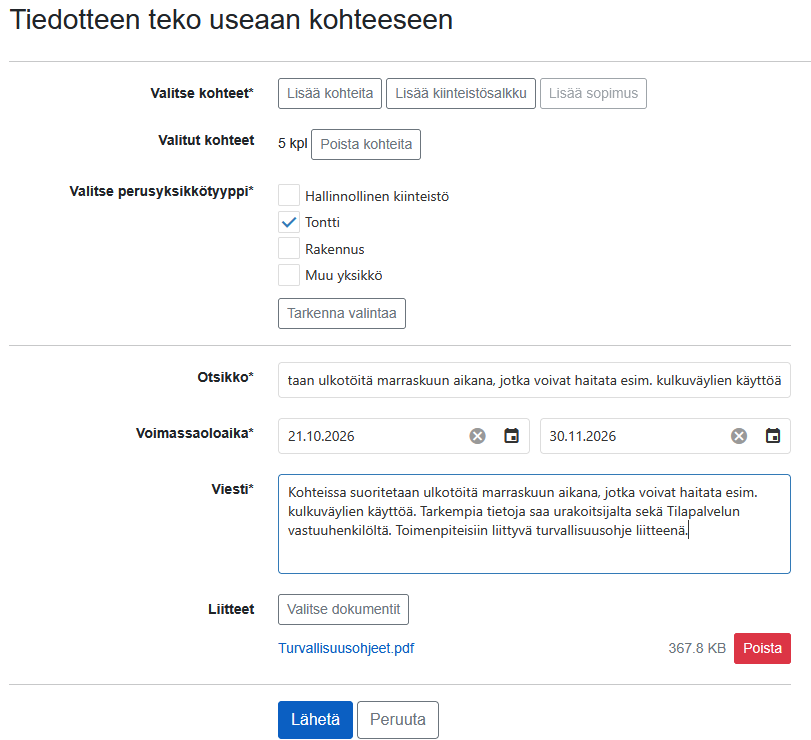Click Tarkenna valintaa button
The height and width of the screenshot is (740, 811).
pos(342,313)
